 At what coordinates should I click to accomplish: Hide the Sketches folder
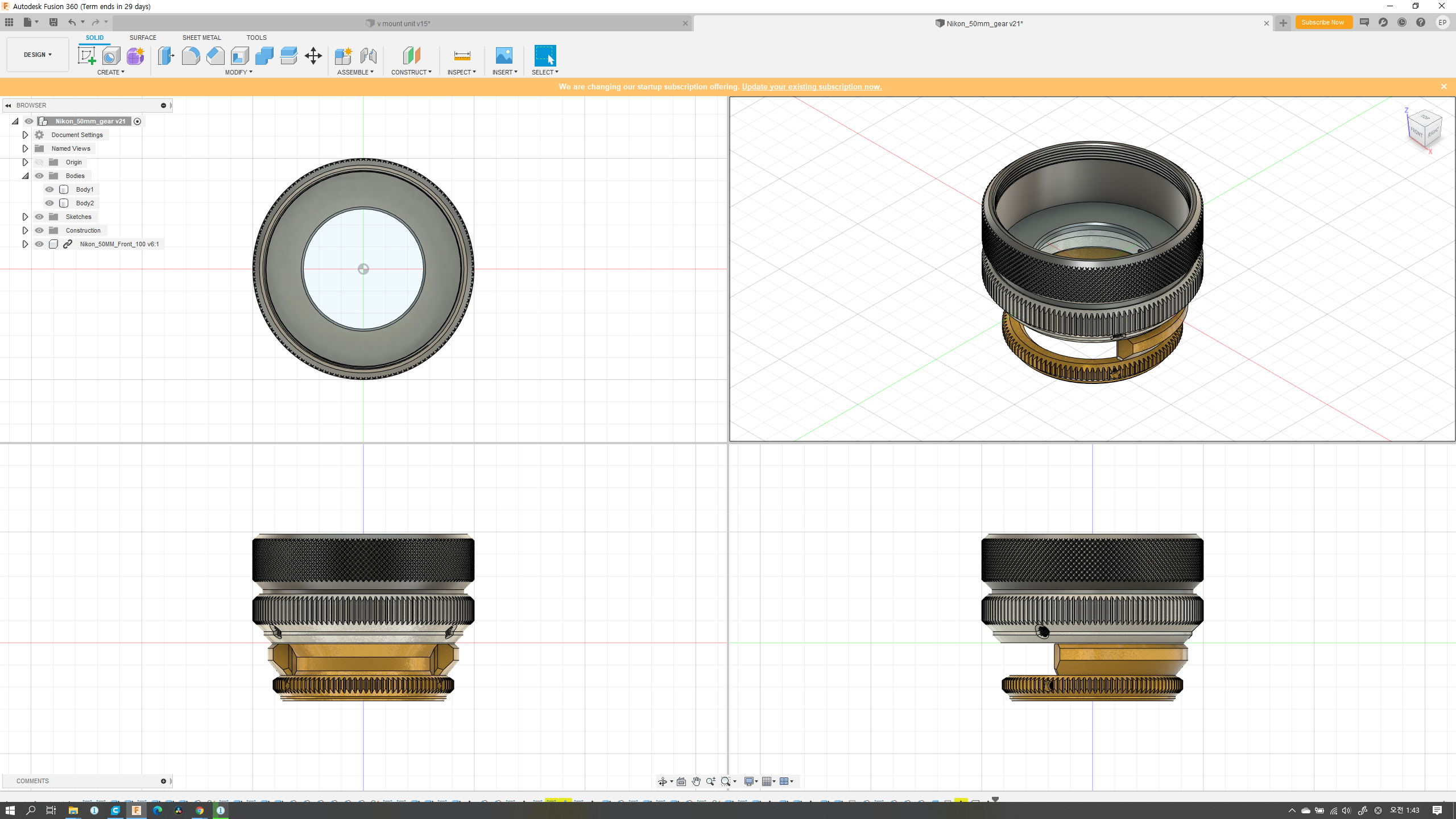[x=39, y=217]
